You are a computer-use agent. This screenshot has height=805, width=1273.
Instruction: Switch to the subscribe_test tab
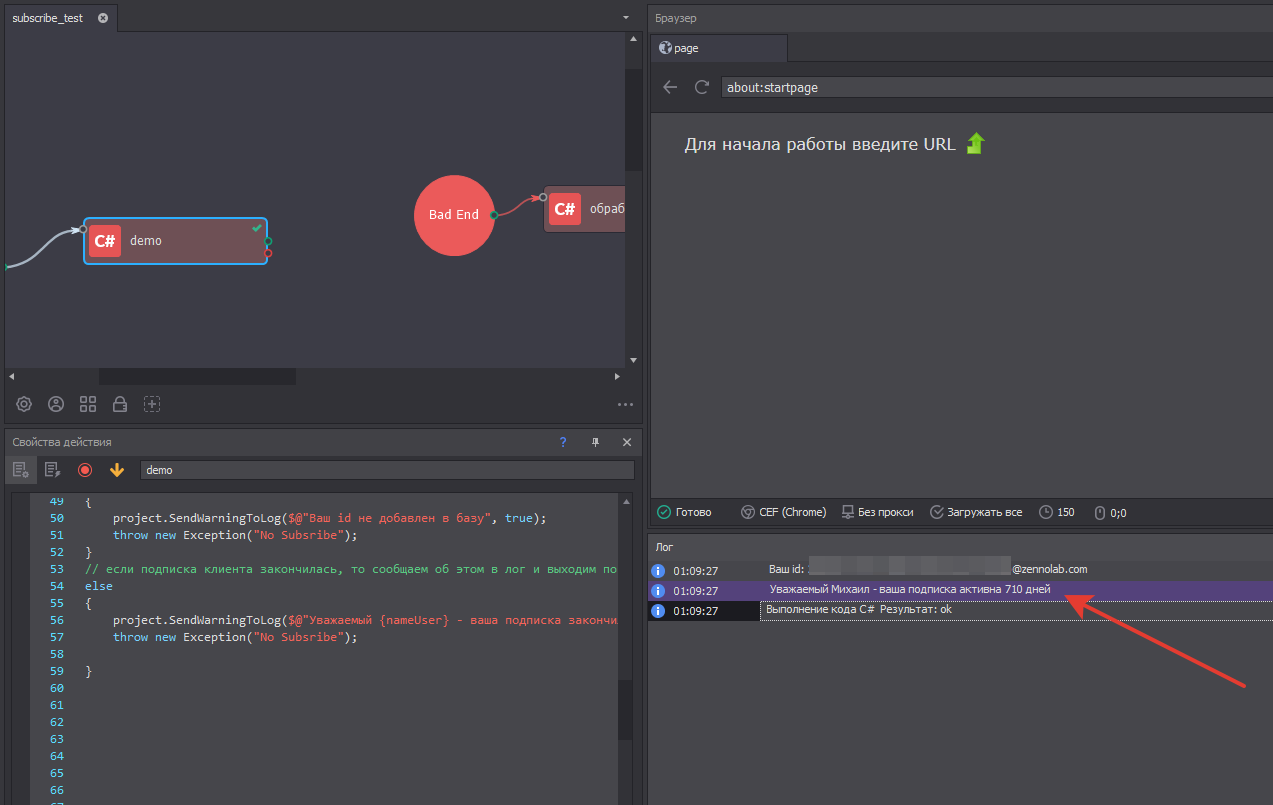pos(48,18)
